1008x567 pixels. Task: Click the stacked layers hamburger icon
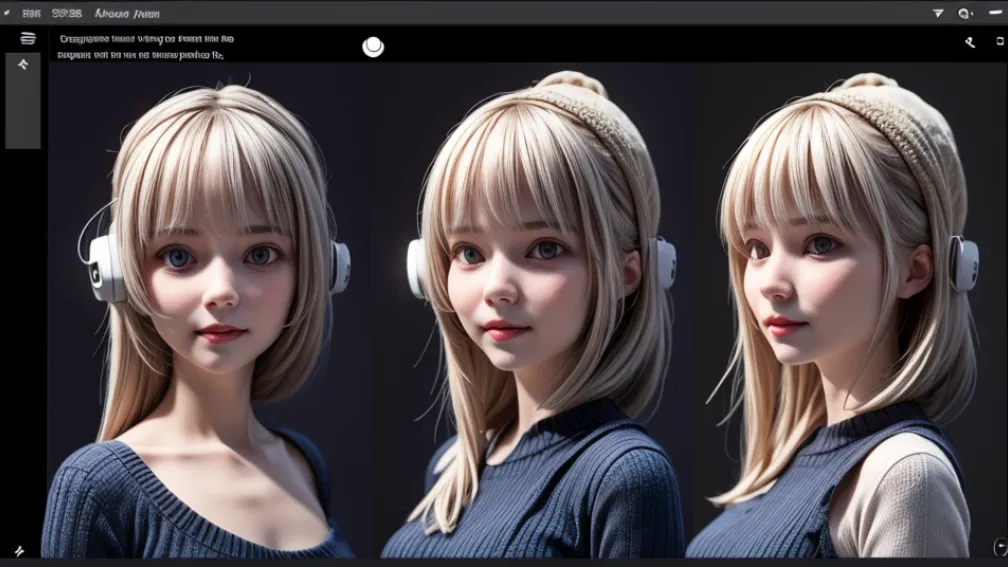point(28,38)
